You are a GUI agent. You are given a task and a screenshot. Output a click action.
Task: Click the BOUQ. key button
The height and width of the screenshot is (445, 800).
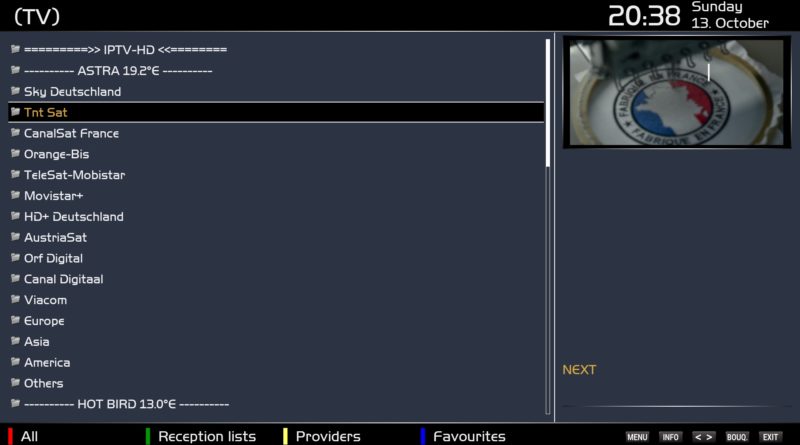tap(737, 437)
